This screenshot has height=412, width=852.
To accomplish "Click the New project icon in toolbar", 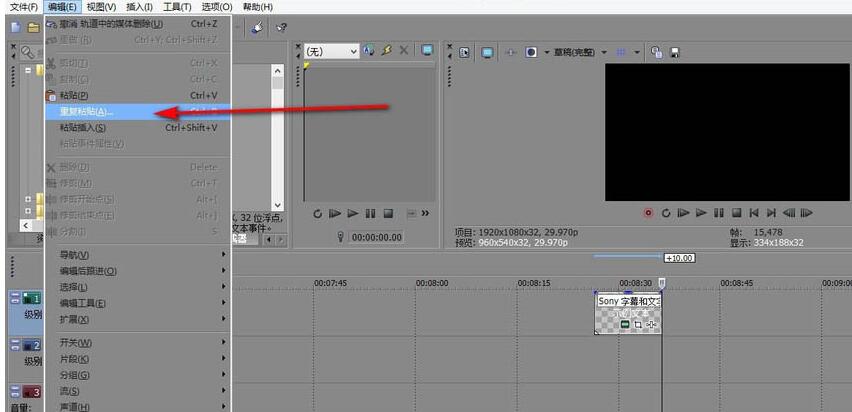I will [x=15, y=27].
